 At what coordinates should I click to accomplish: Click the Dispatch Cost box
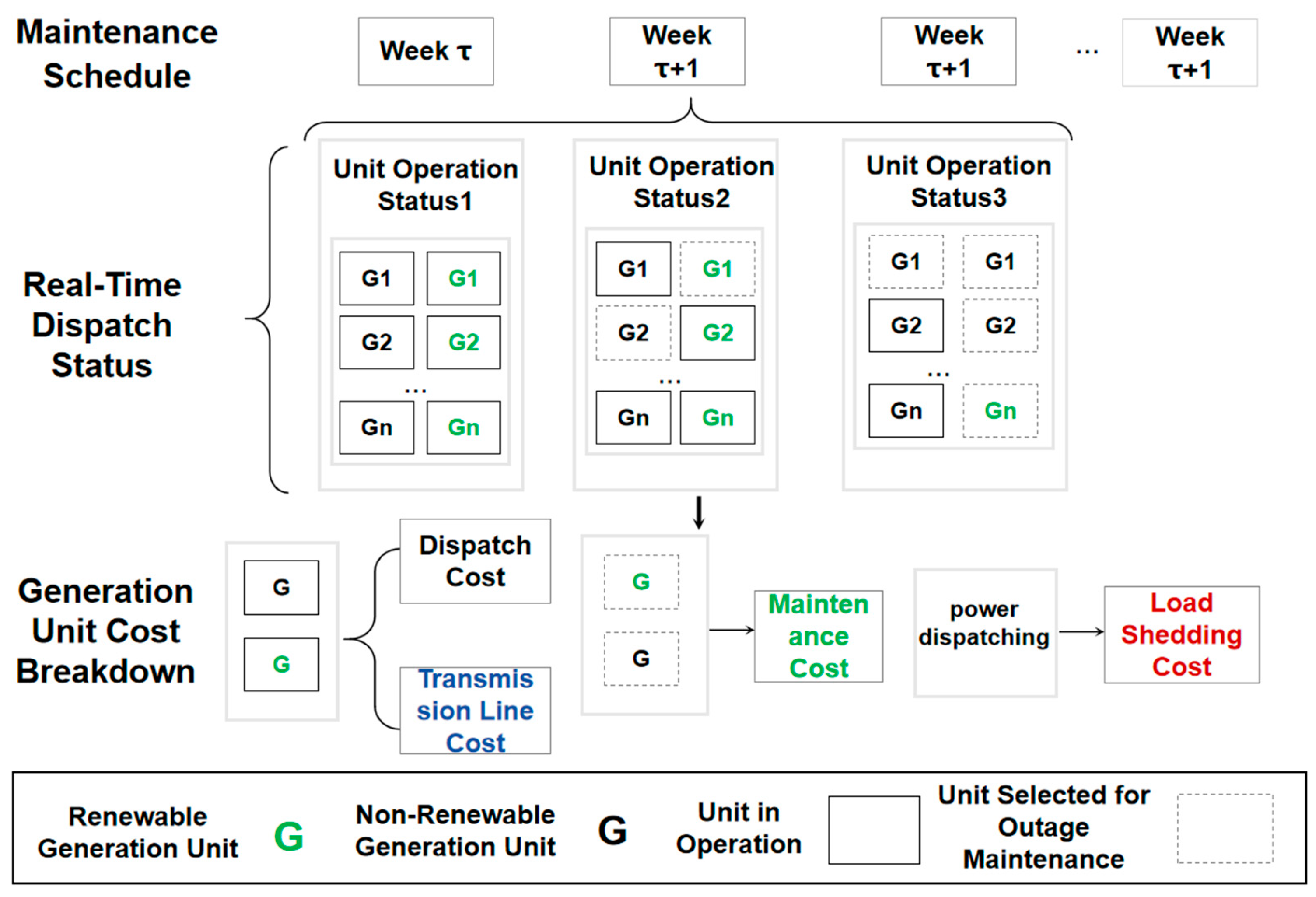(475, 561)
